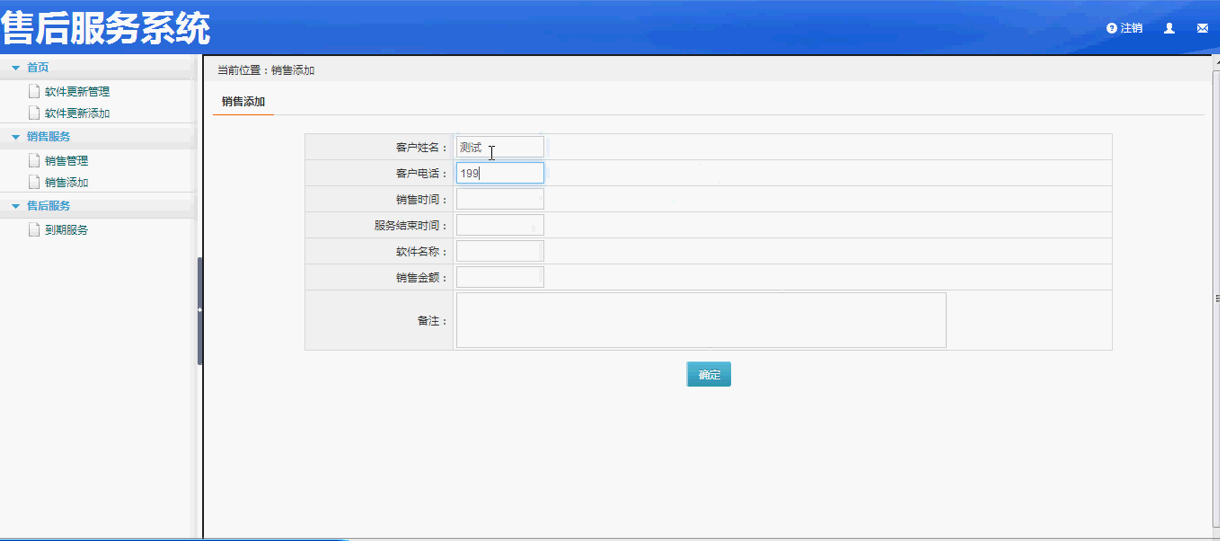Open 销售管理 in the sidebar

(66, 161)
